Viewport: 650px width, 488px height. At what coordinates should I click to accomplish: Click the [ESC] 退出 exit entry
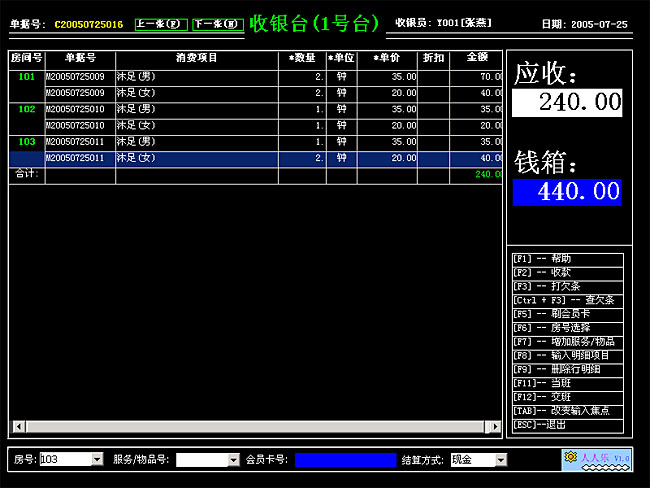567,425
